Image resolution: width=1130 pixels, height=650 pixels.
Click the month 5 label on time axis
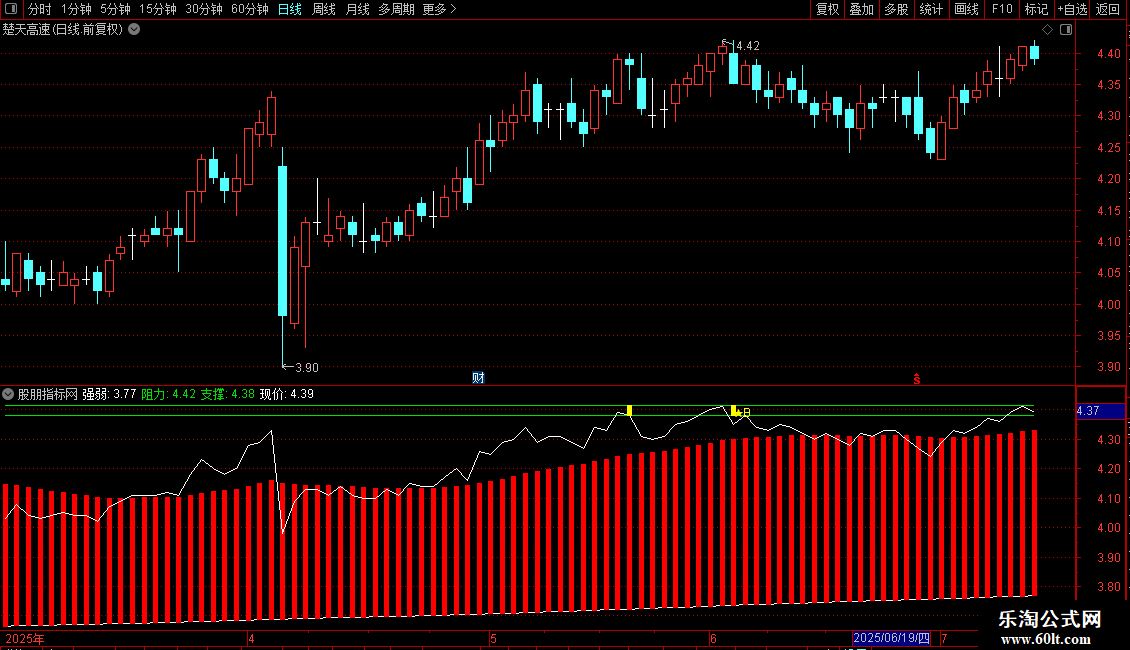tap(493, 638)
